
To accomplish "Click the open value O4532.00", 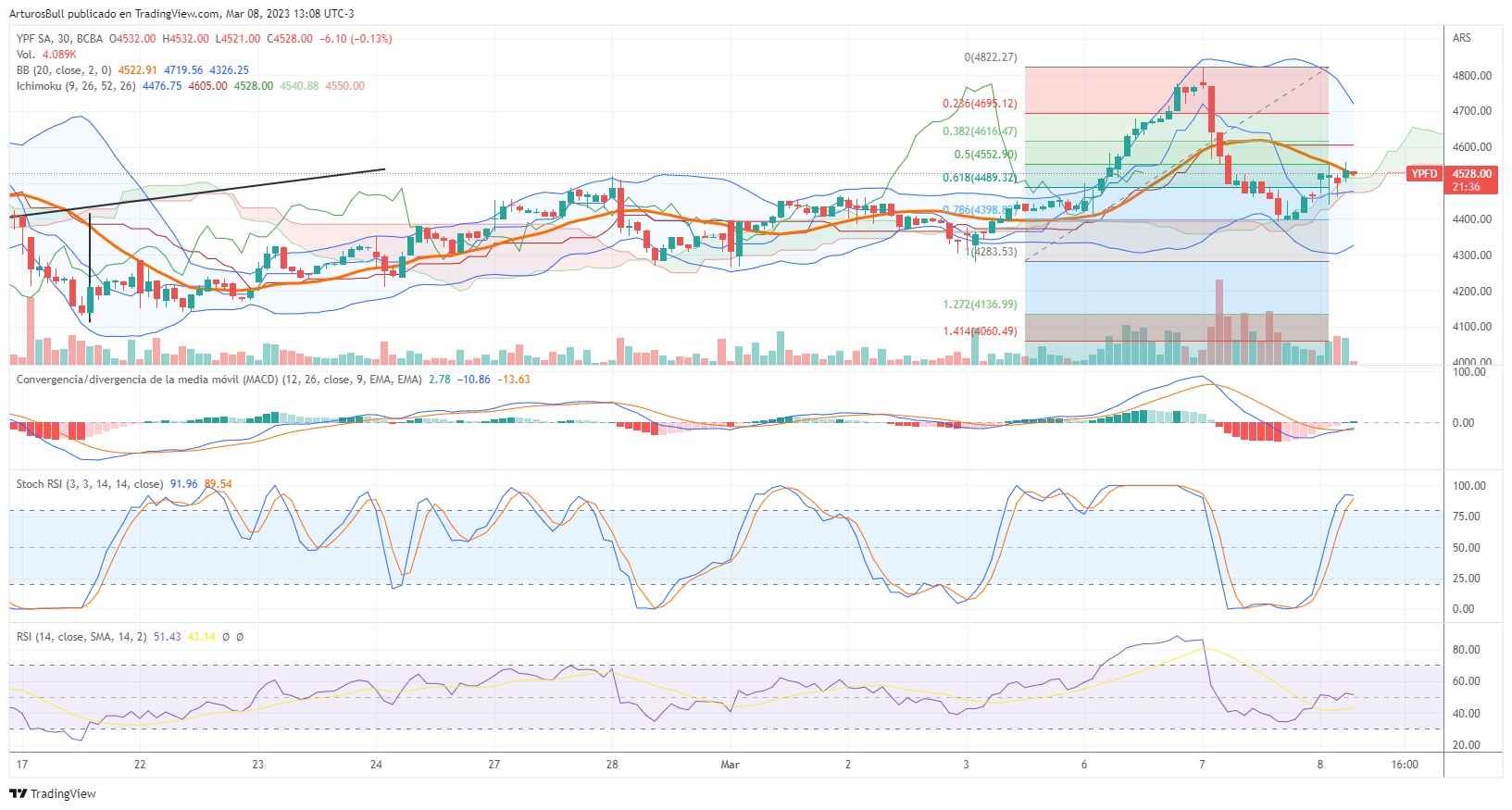I will (x=133, y=39).
